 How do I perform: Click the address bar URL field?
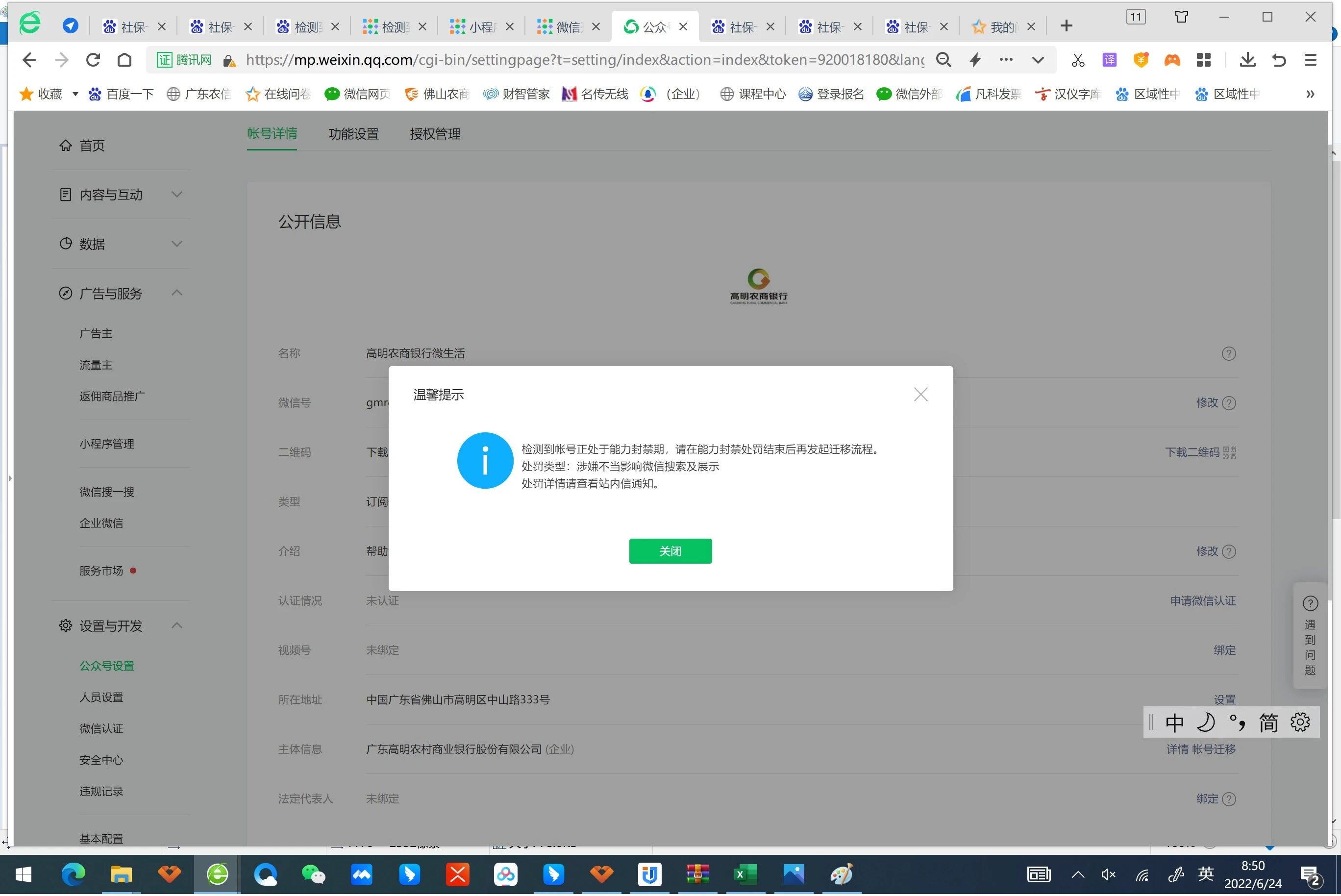[583, 60]
